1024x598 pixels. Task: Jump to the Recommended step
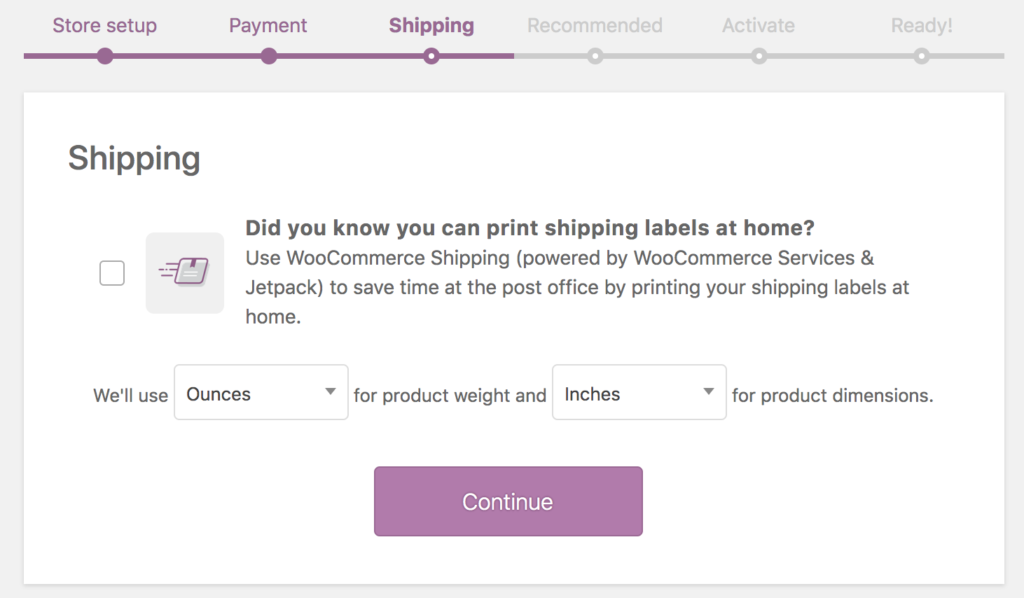pos(595,25)
